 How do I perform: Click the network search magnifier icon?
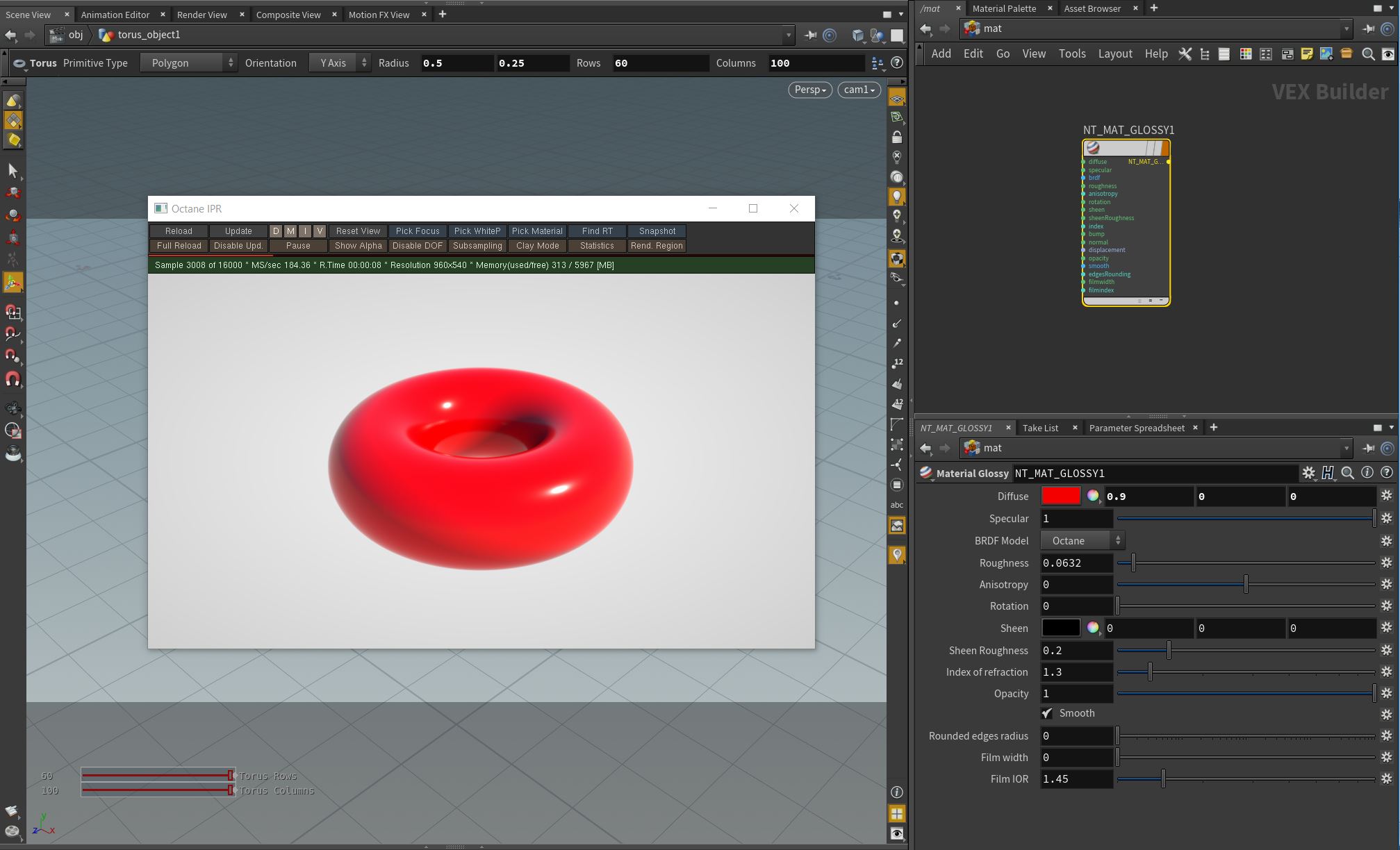pos(1367,54)
